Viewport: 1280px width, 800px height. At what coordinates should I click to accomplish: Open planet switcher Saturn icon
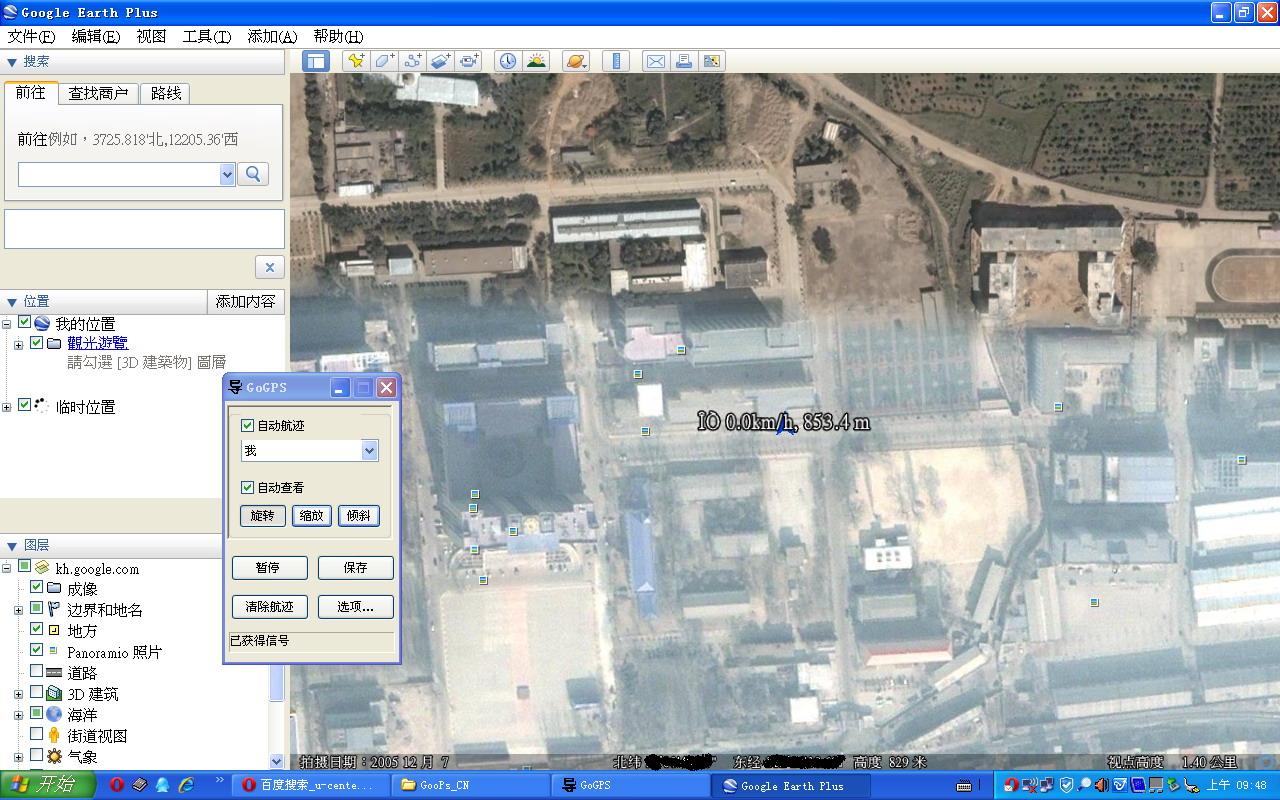click(576, 61)
